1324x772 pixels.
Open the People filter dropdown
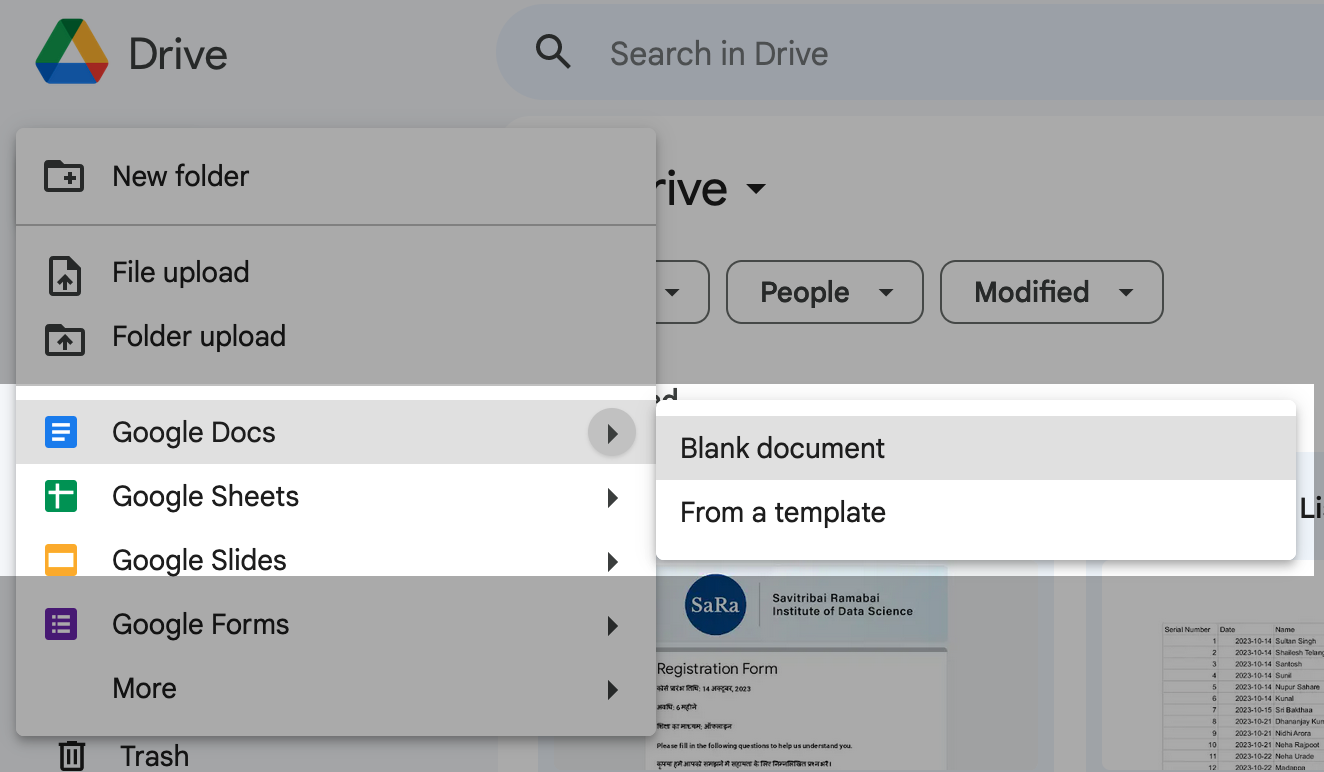824,292
